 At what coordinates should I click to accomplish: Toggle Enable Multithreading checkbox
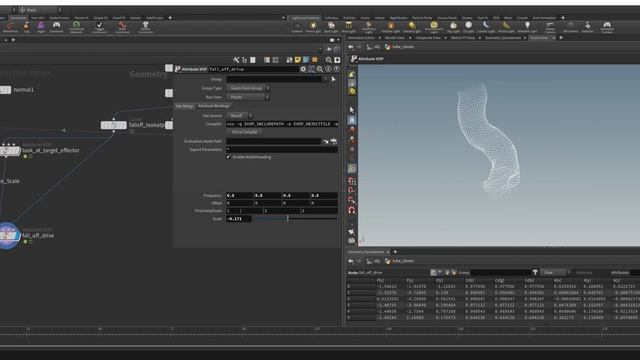click(229, 157)
